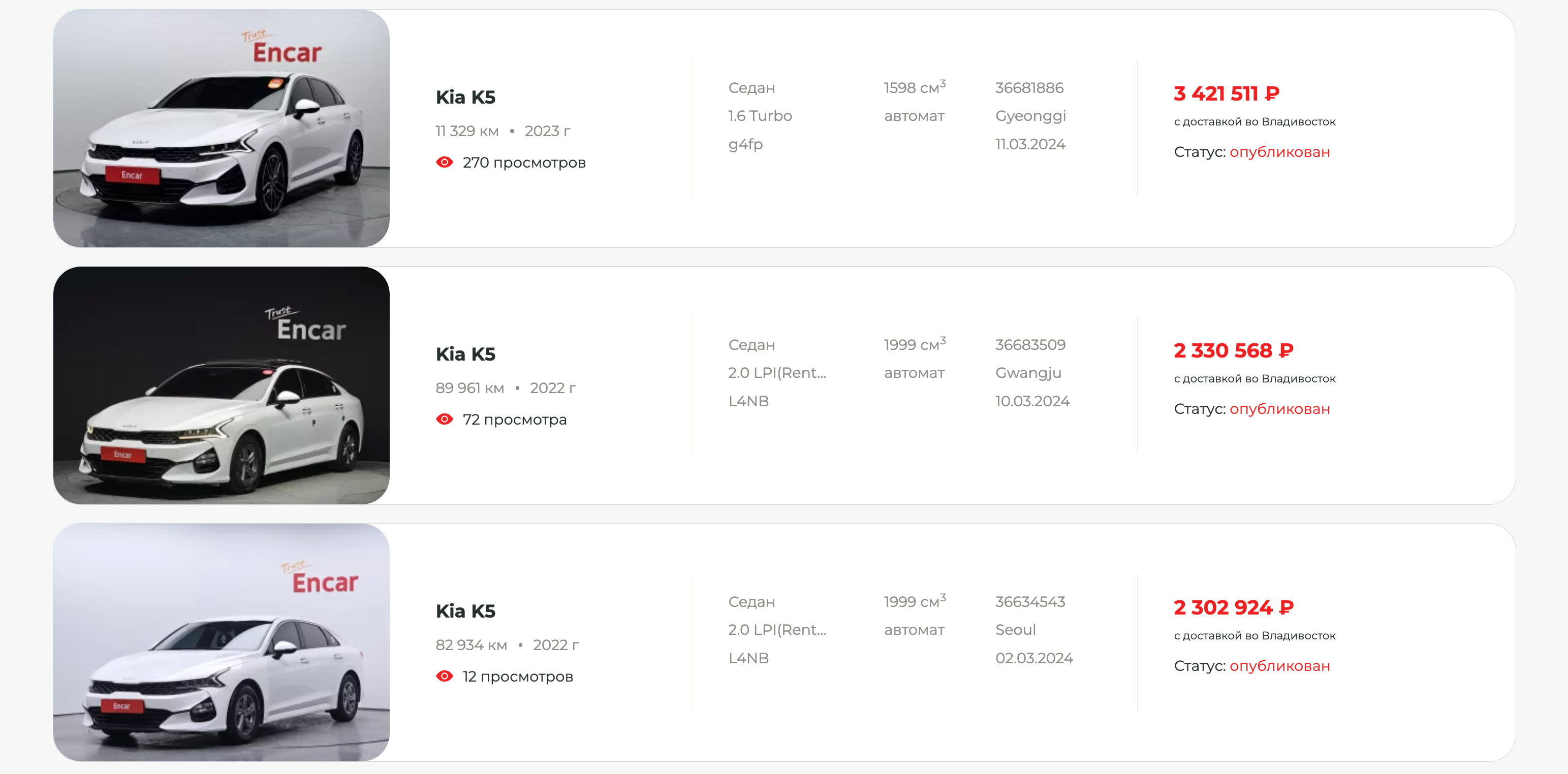Open the Kia K5 title with 11 329 km

465,96
